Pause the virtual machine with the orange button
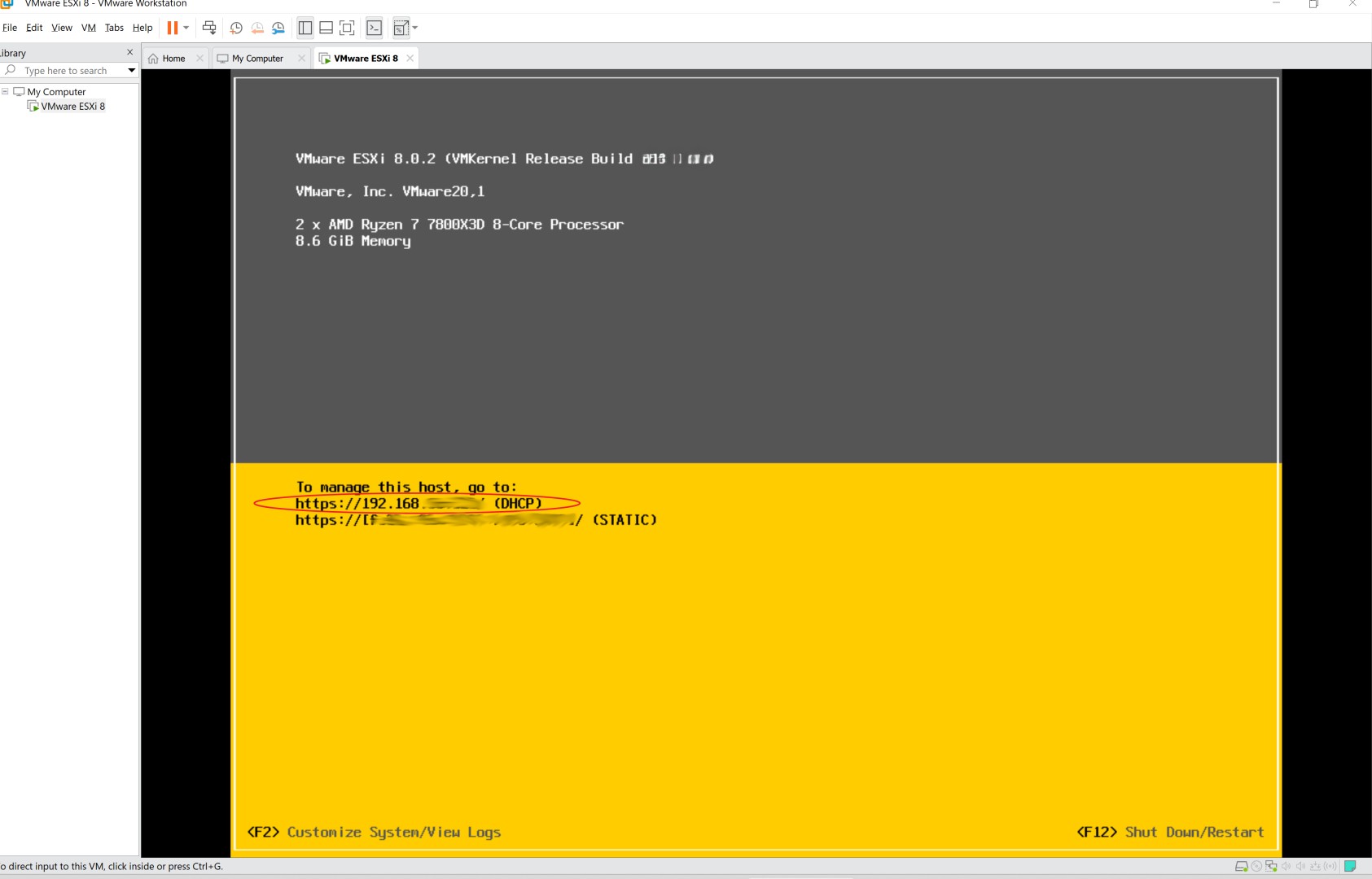 coord(172,28)
